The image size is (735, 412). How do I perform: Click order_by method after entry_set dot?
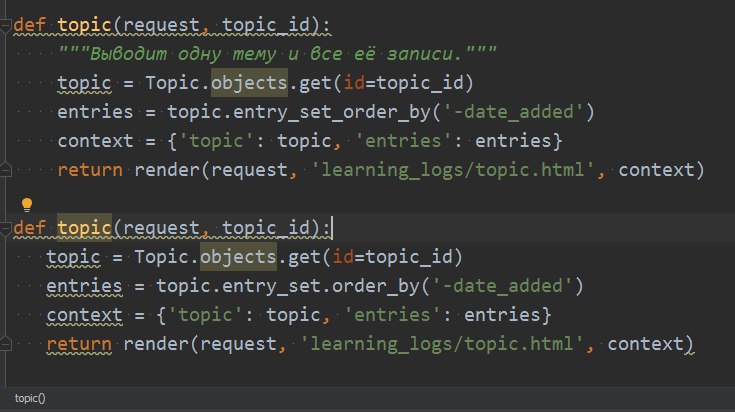375,286
